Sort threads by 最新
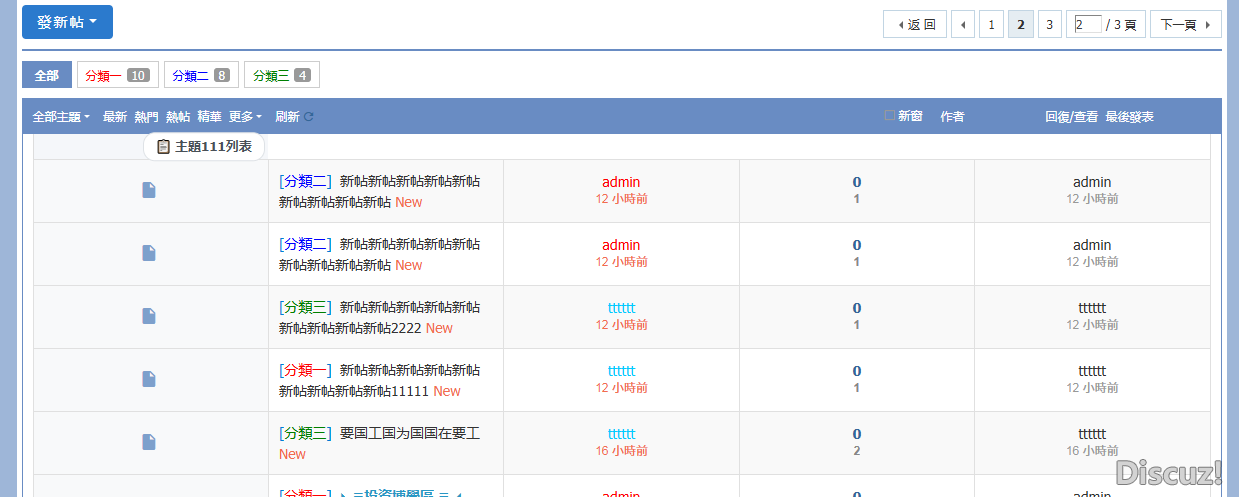This screenshot has height=497, width=1239. [115, 117]
